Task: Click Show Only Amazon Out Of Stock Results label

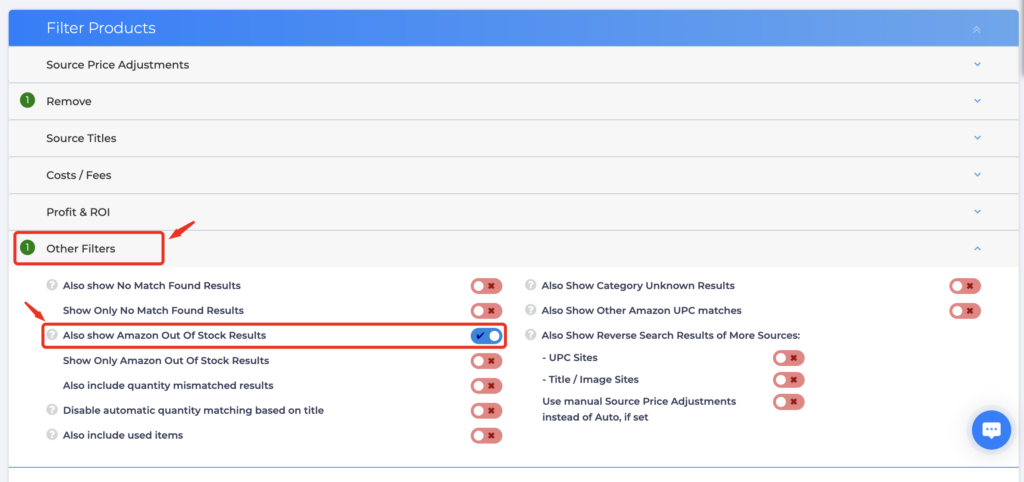Action: [x=166, y=361]
